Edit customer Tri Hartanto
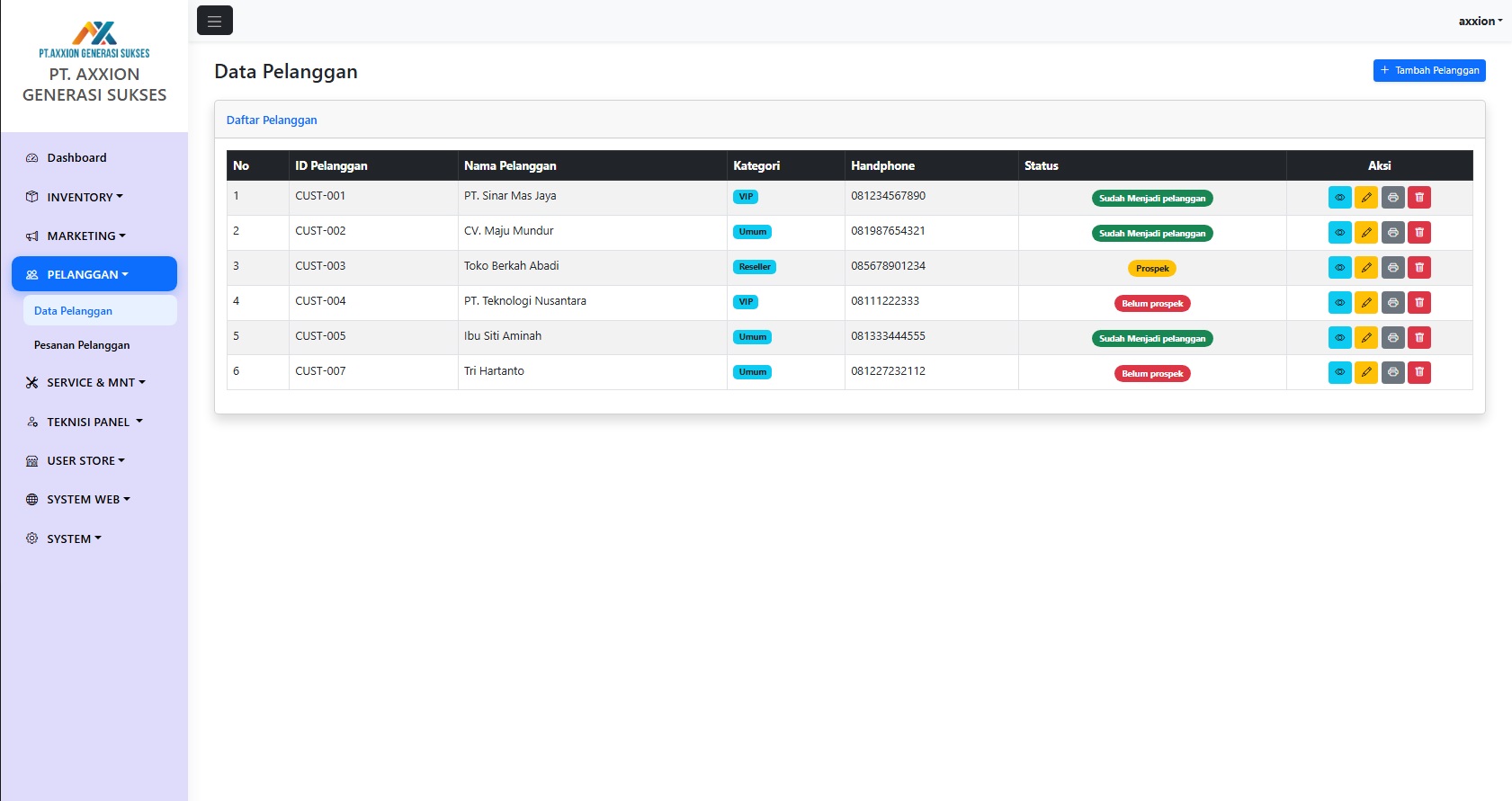This screenshot has width=1512, height=801. [x=1366, y=373]
